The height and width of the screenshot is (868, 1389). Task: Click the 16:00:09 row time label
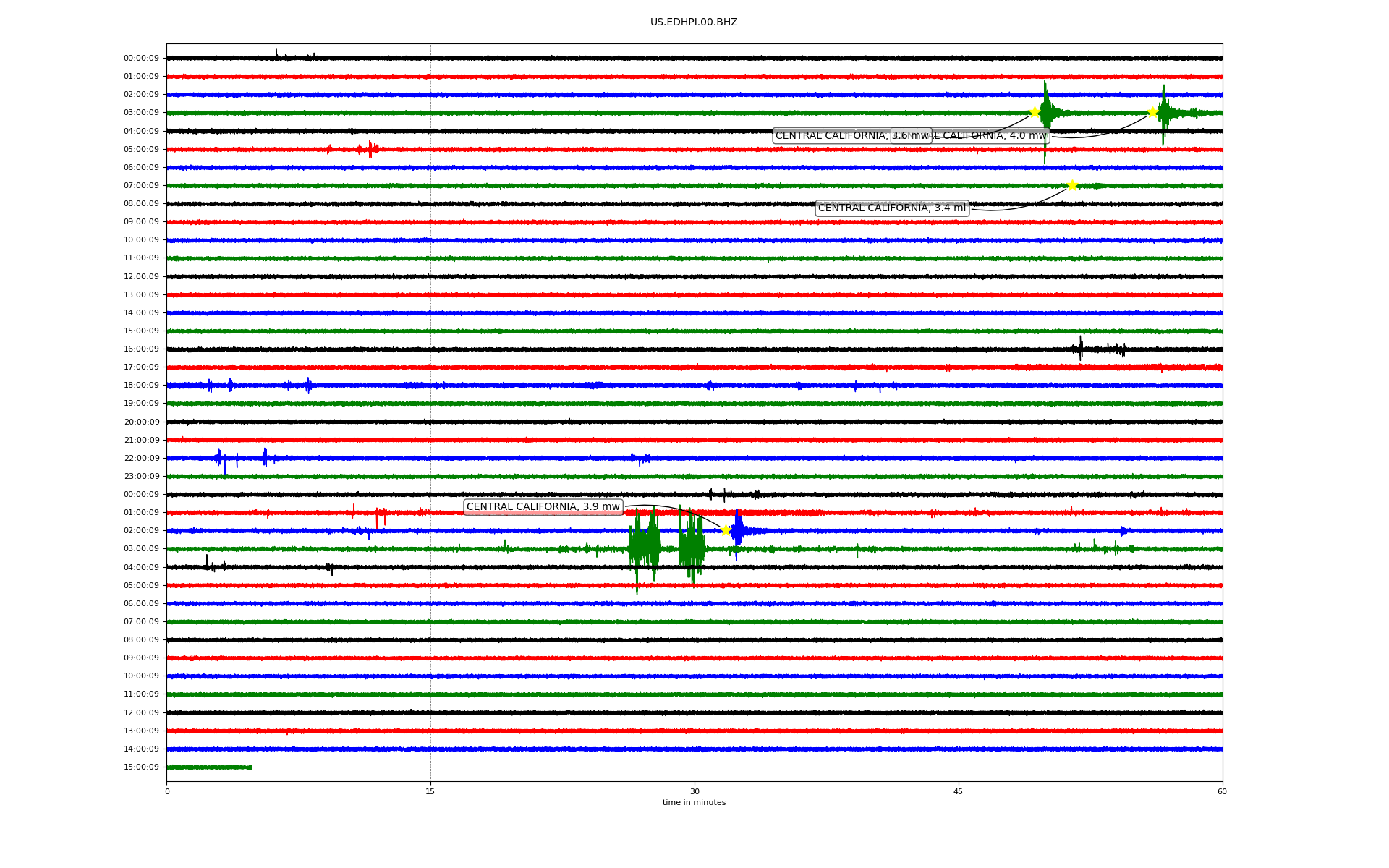[x=141, y=349]
